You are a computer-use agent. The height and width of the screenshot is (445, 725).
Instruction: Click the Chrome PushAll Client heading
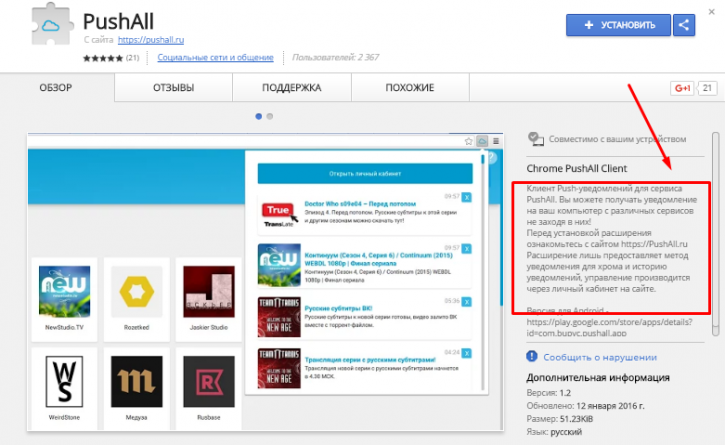click(x=577, y=168)
